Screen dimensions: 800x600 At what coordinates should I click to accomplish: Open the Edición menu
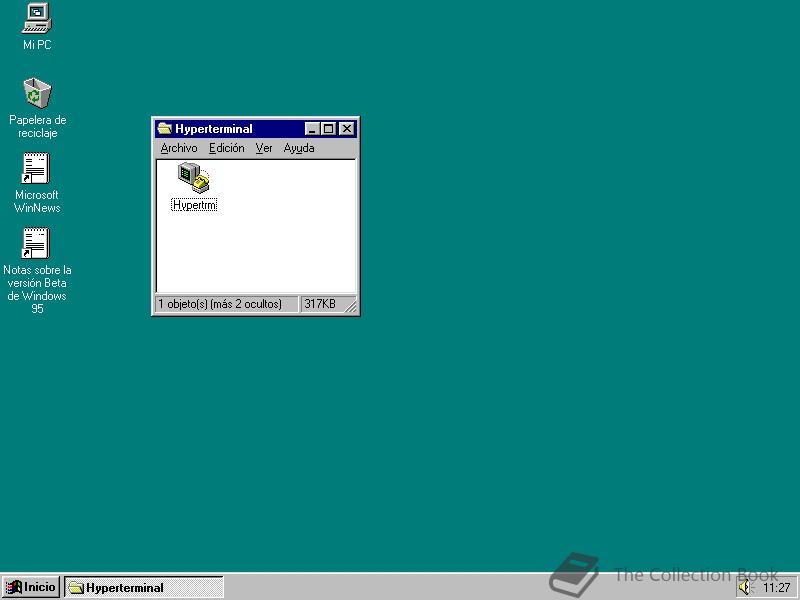tap(227, 148)
